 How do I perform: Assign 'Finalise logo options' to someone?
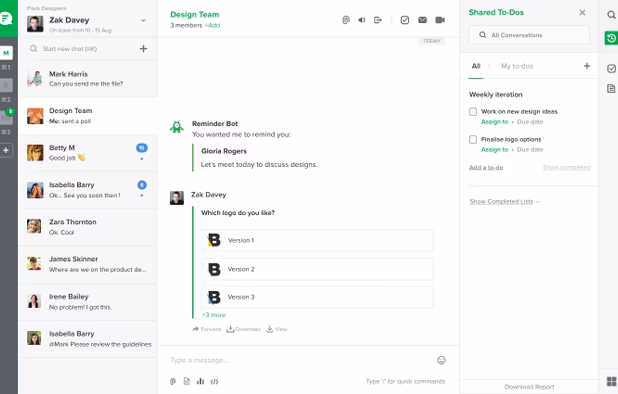click(x=495, y=150)
